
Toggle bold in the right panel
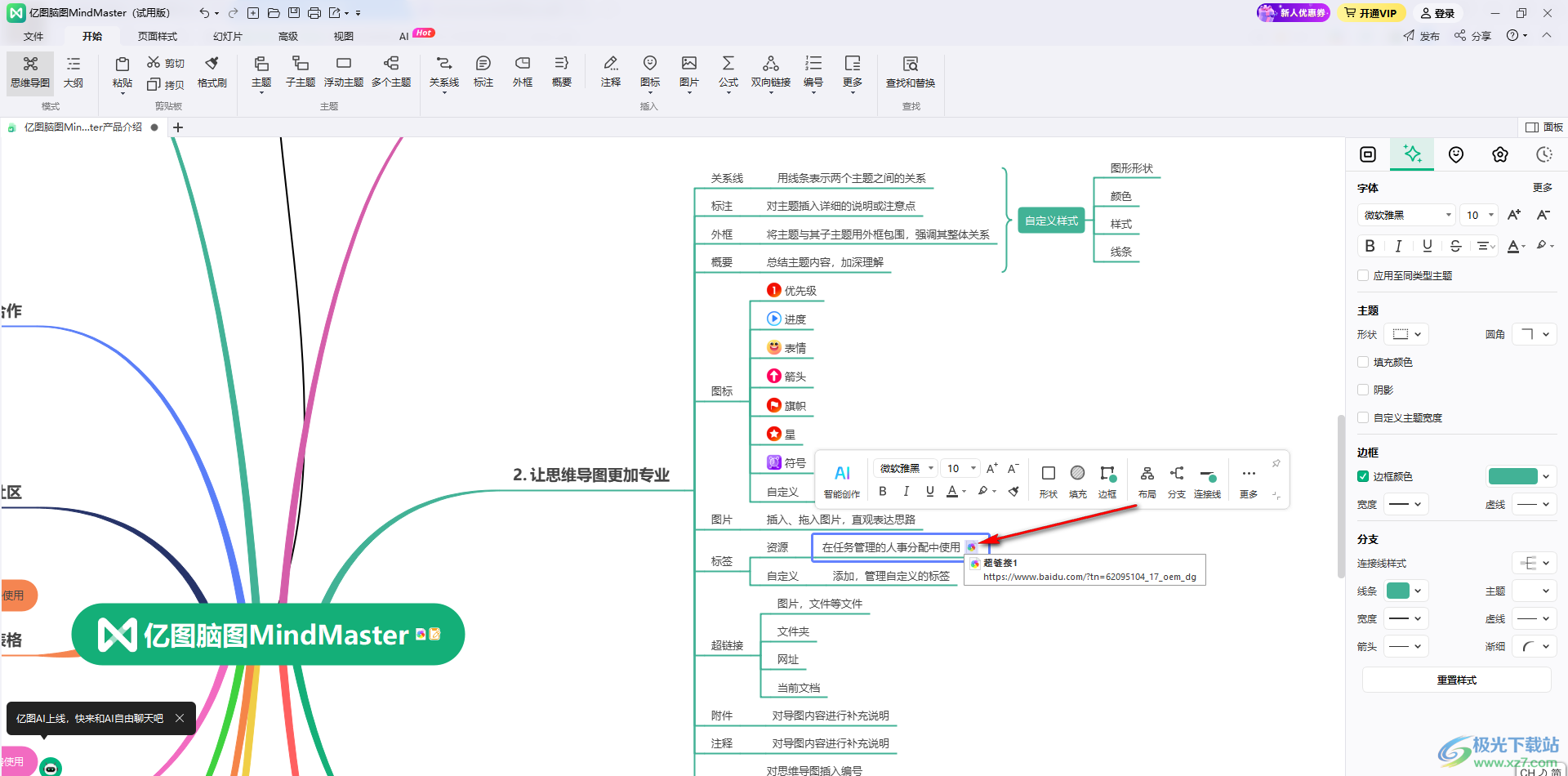tap(1370, 246)
